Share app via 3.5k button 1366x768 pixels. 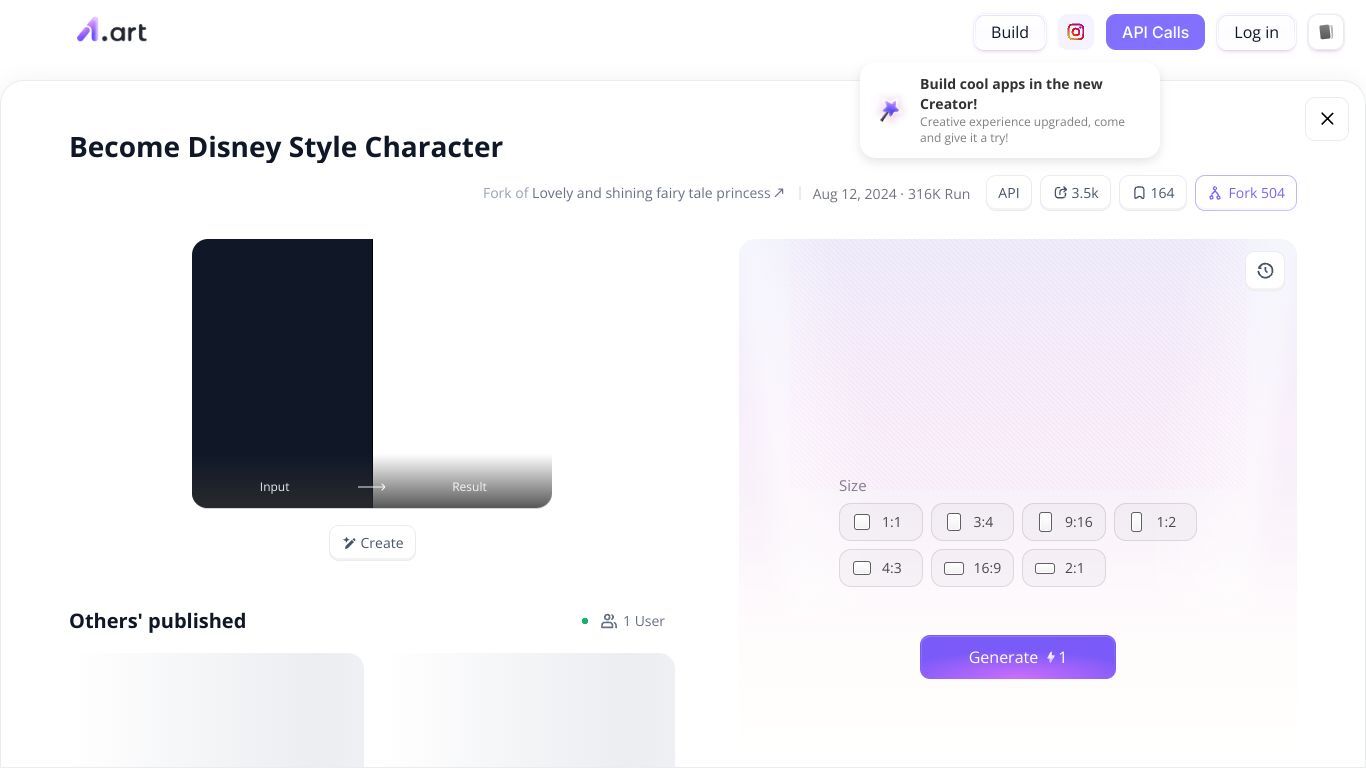1076,193
